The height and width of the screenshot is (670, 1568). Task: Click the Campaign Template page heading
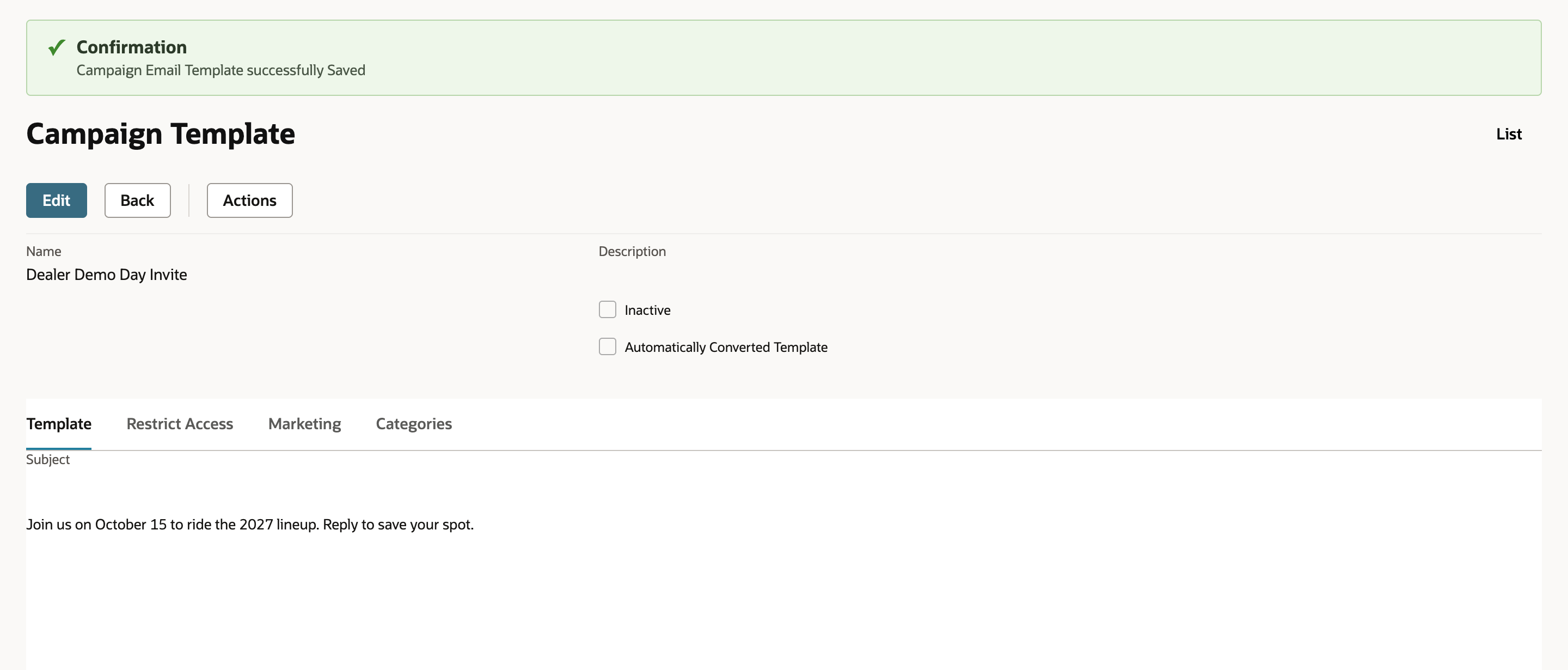(x=161, y=134)
